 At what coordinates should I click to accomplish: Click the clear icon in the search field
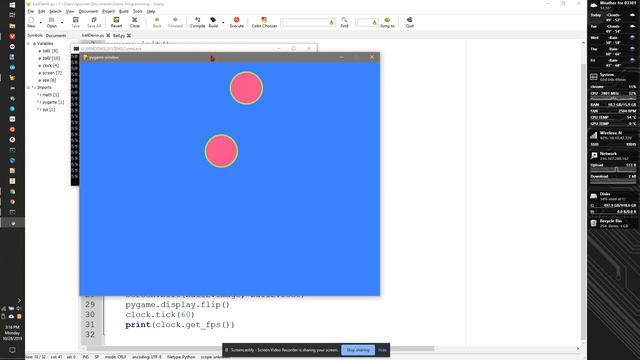click(332, 22)
